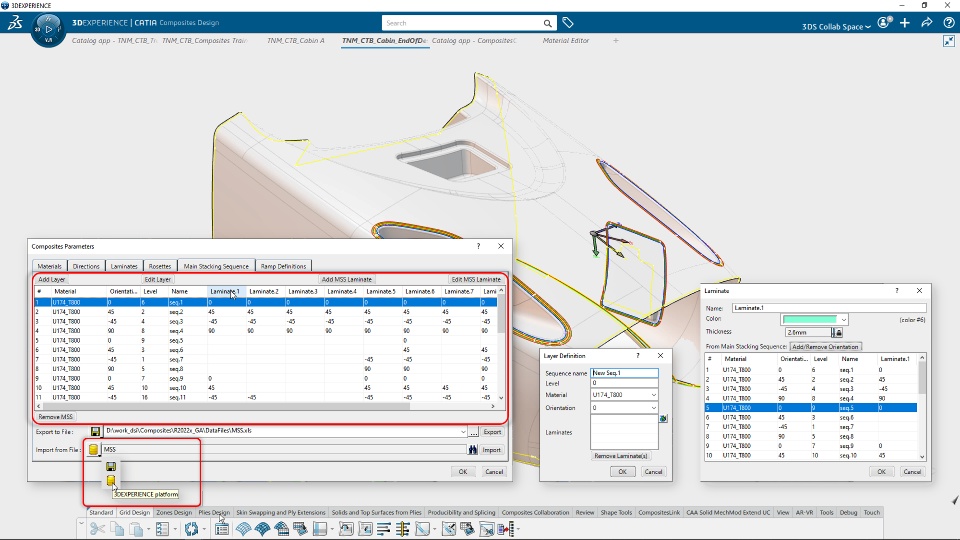Screen dimensions: 960x540
Task: Click the Cut scissors icon in bottom toolbar
Action: [97, 529]
